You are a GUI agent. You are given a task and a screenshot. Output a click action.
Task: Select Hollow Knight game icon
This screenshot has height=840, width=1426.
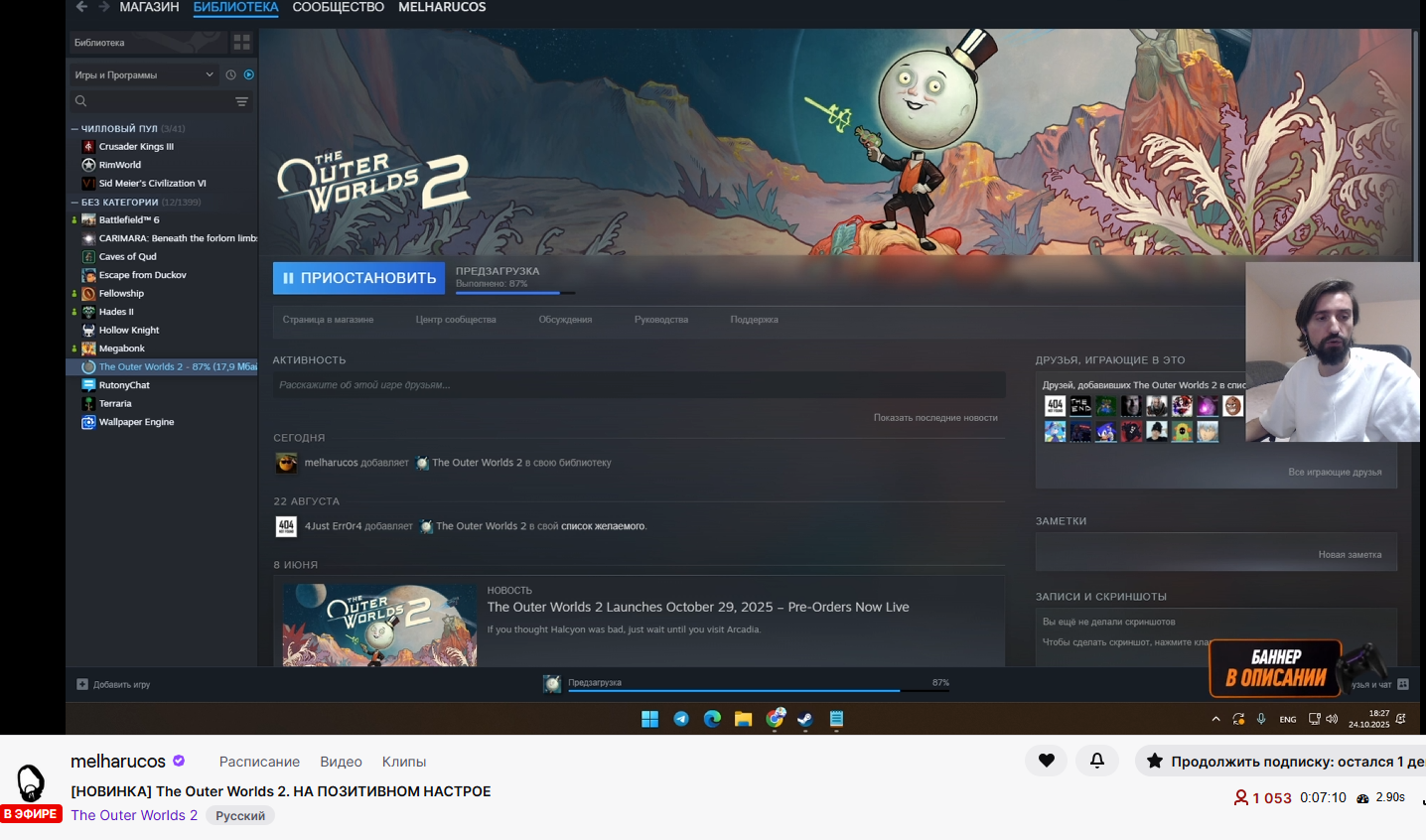point(88,330)
